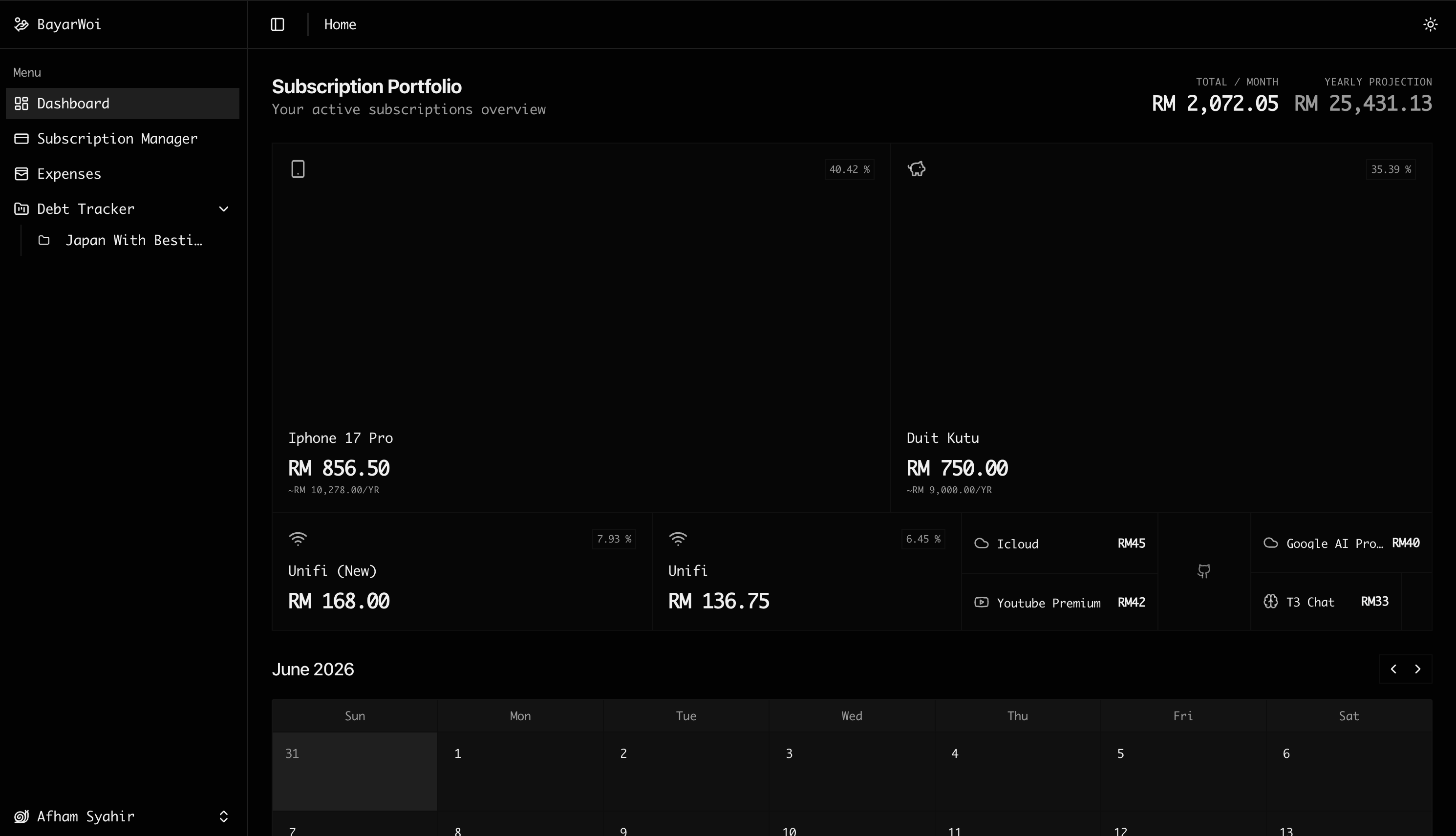Click the Dashboard grid icon
This screenshot has width=1456, height=836.
pos(21,104)
